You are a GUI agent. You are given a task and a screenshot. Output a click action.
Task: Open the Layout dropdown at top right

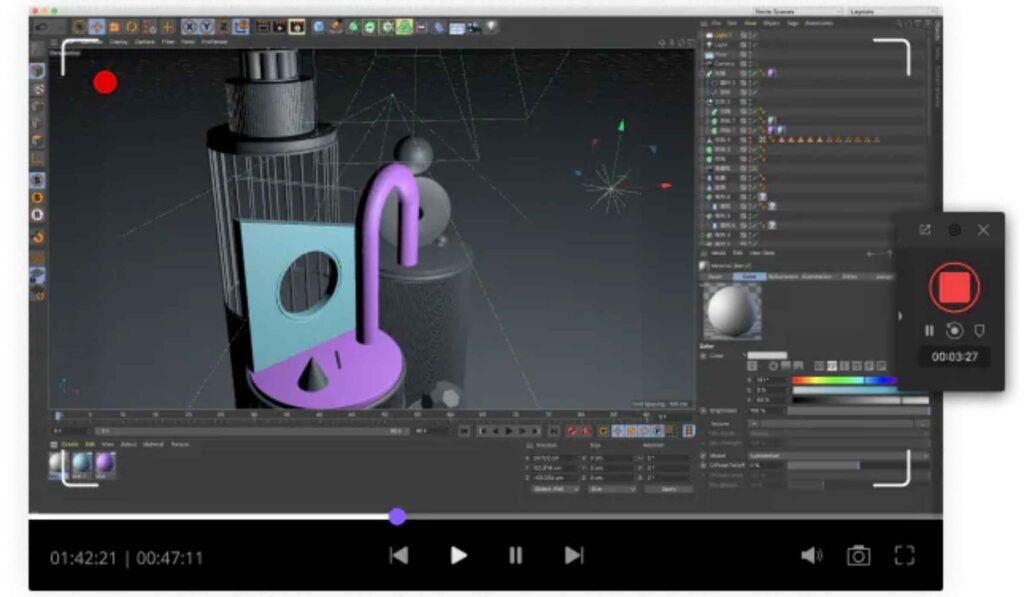tap(893, 12)
